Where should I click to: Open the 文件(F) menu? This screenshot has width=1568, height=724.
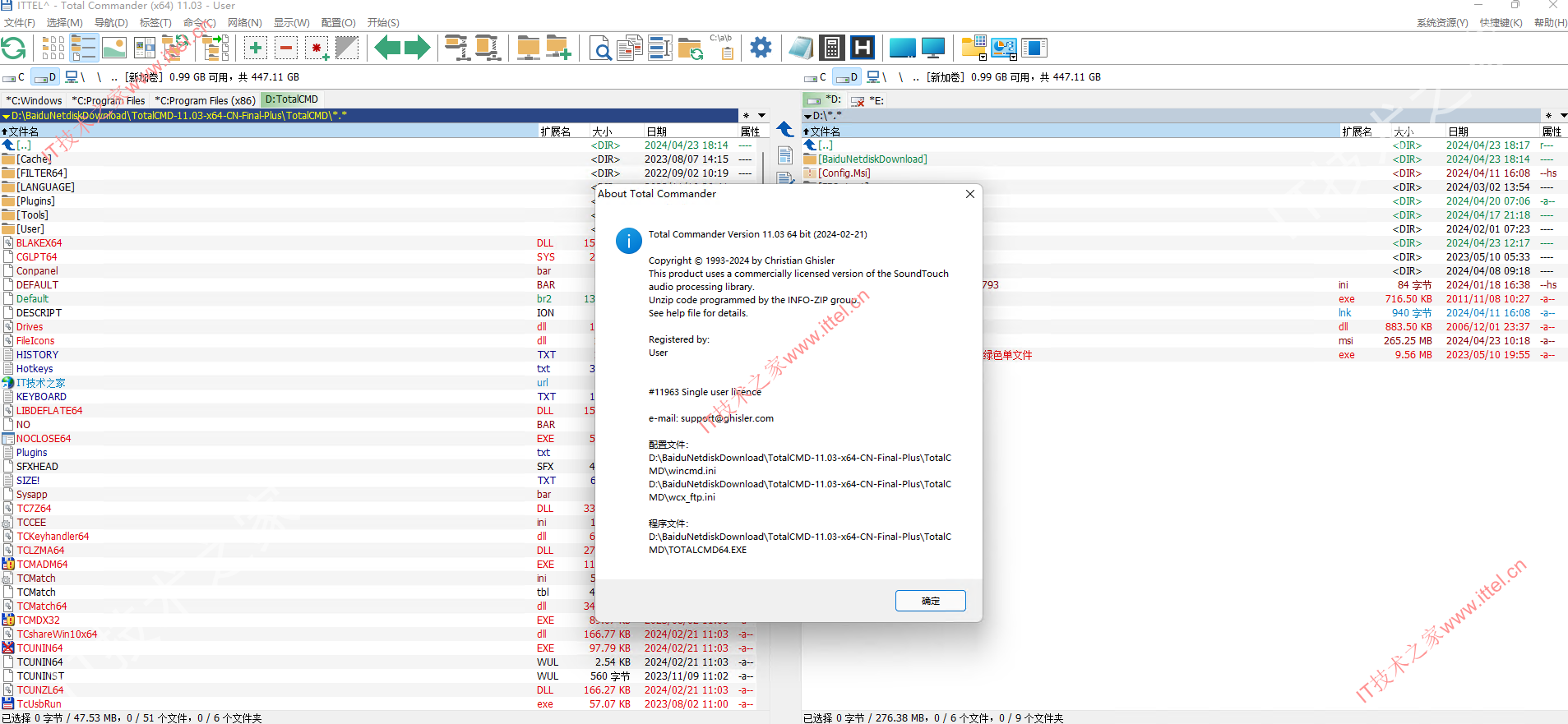coord(20,23)
